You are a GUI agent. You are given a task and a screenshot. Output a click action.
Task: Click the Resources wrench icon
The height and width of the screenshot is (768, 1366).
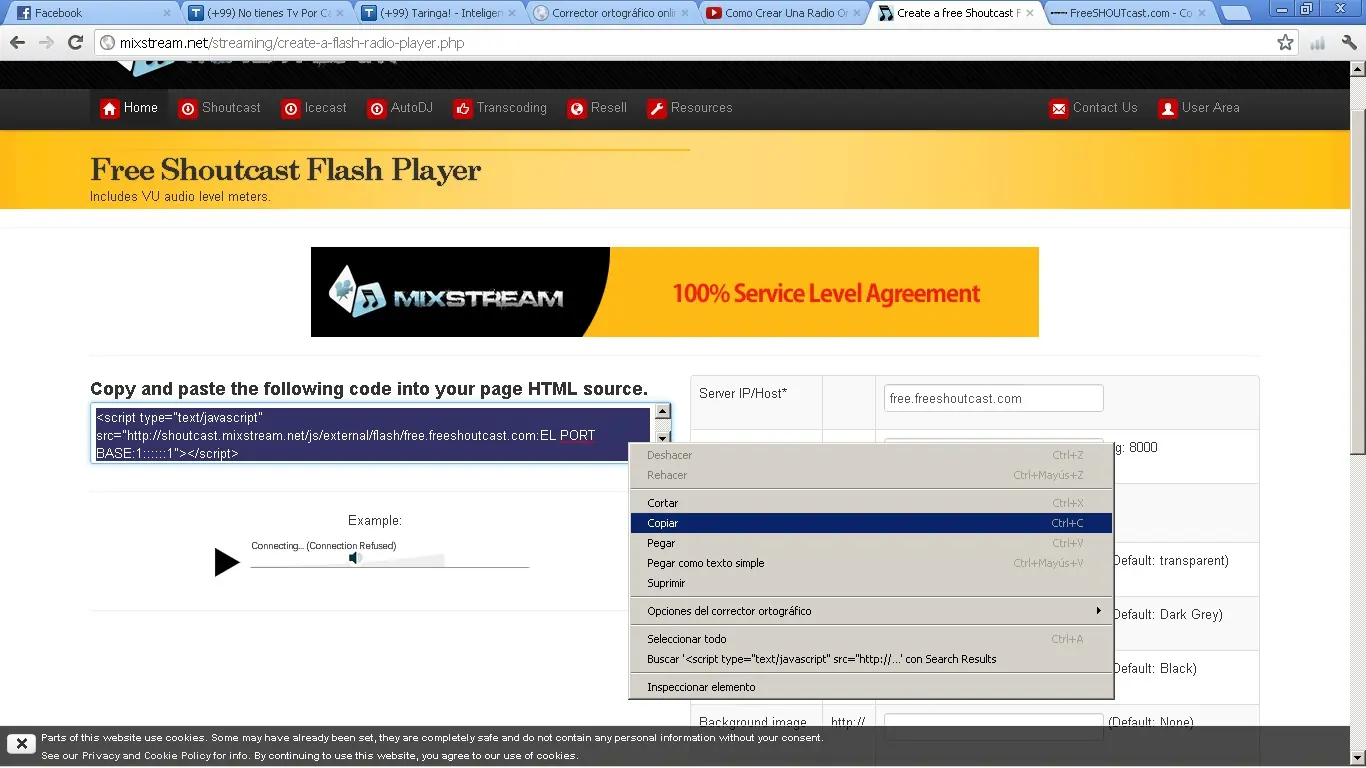(x=657, y=108)
